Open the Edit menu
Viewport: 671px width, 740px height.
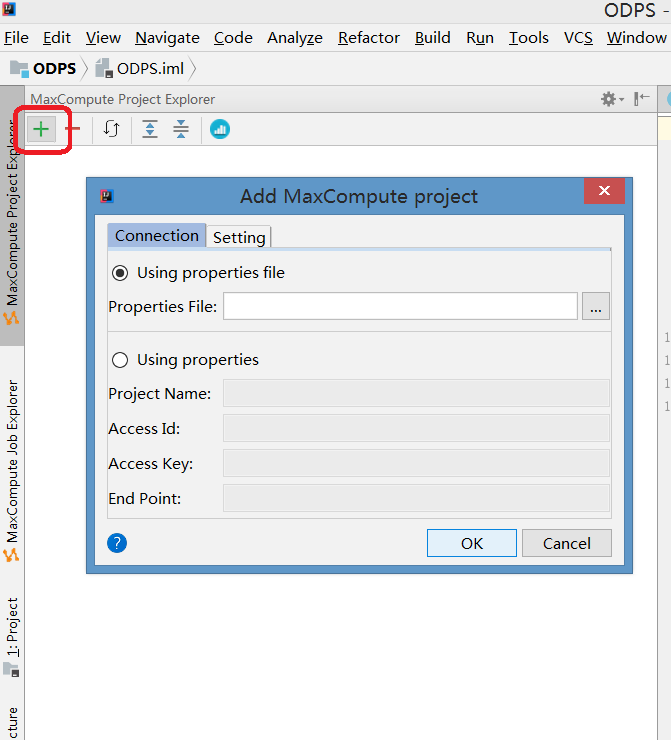pyautogui.click(x=57, y=38)
